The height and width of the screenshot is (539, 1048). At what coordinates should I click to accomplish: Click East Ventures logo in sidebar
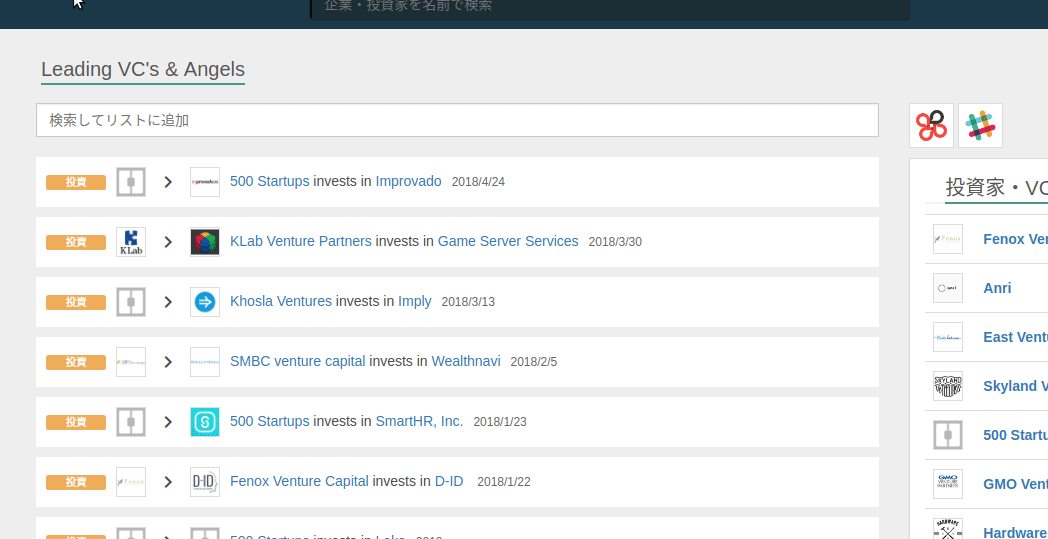click(948, 337)
